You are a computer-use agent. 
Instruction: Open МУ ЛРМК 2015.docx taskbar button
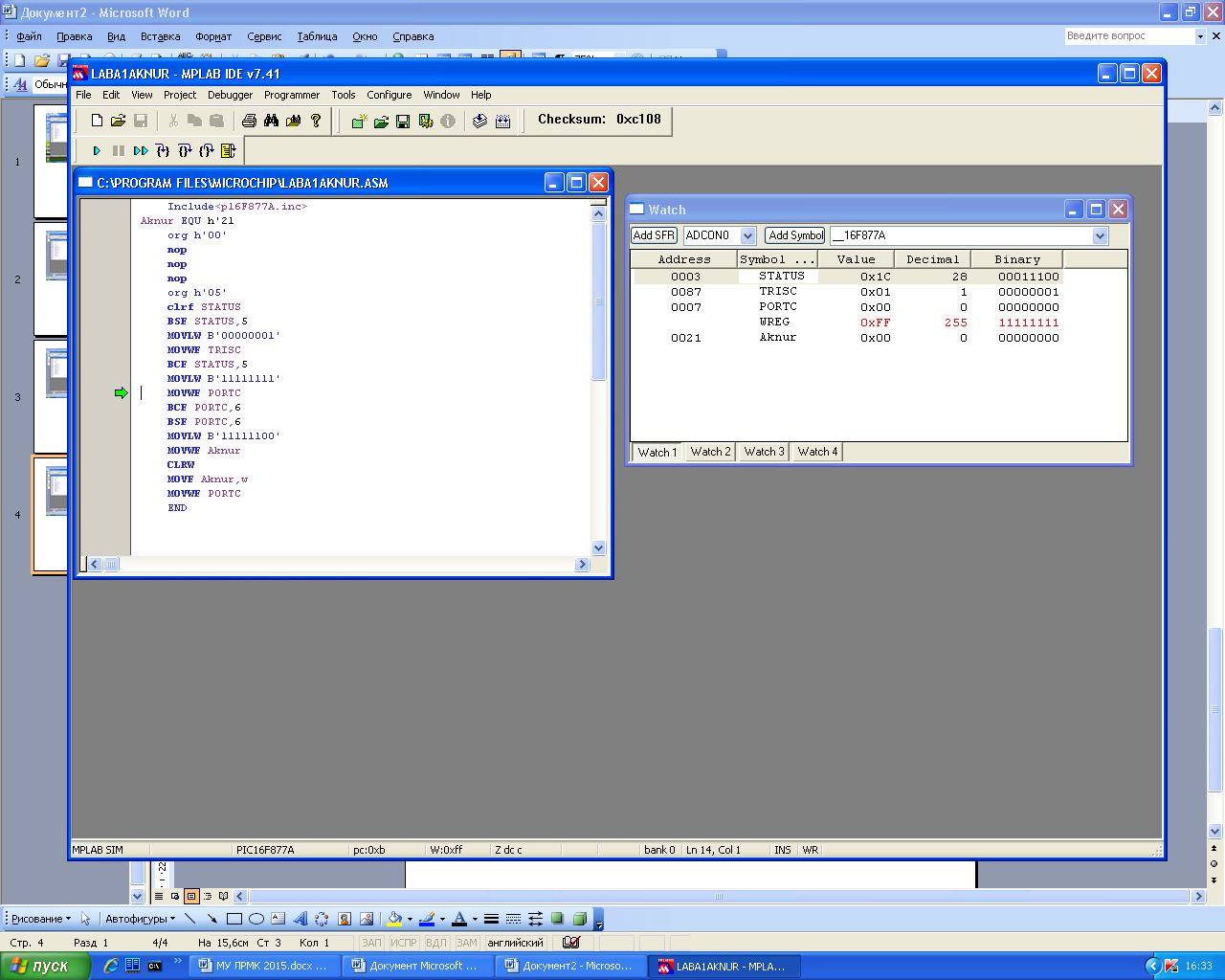(264, 966)
